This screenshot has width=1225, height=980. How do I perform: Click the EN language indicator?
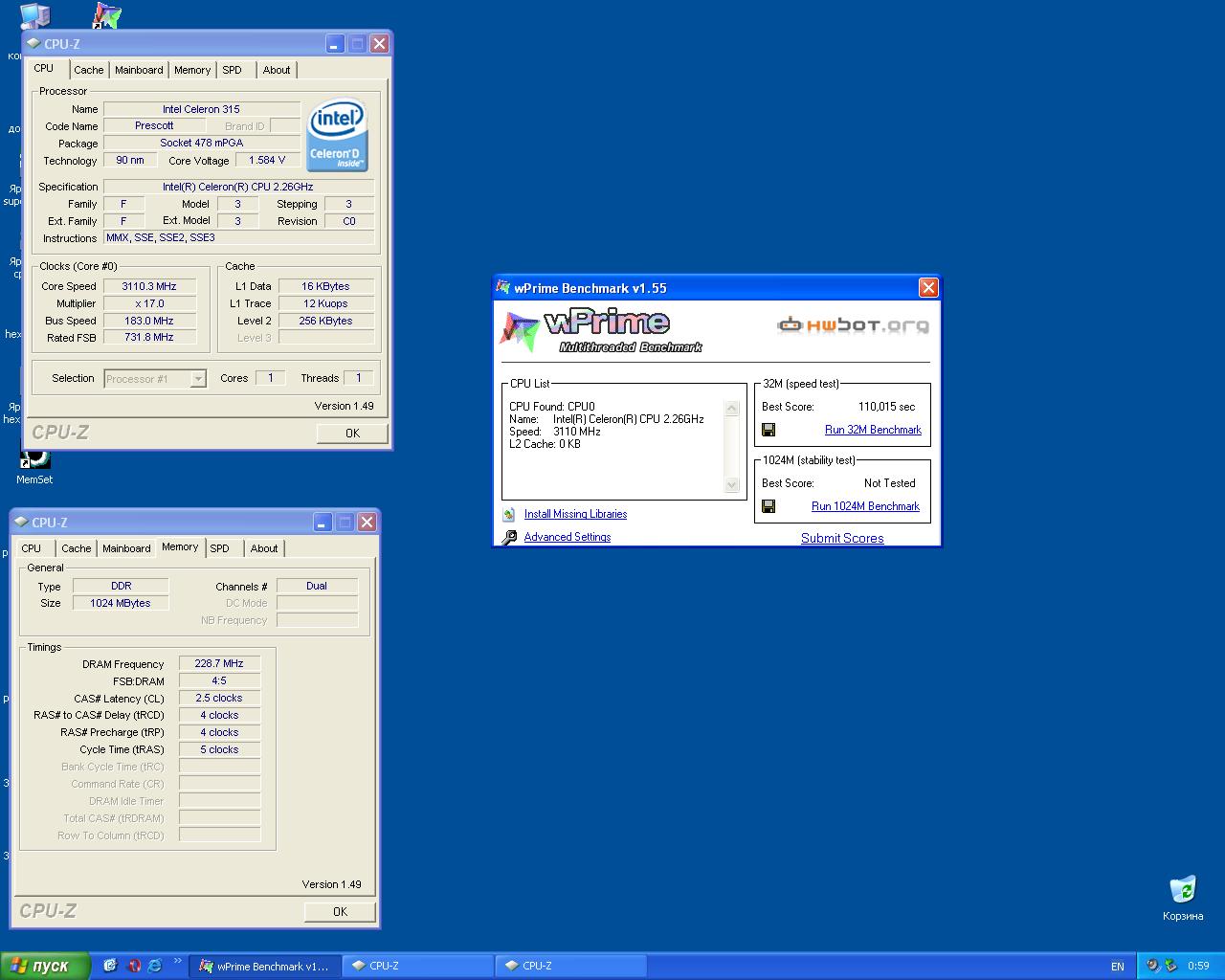1117,967
